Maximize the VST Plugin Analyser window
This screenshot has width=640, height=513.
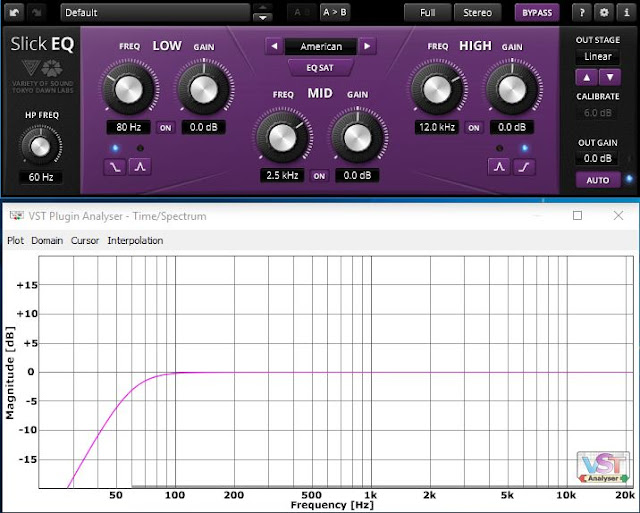click(577, 215)
